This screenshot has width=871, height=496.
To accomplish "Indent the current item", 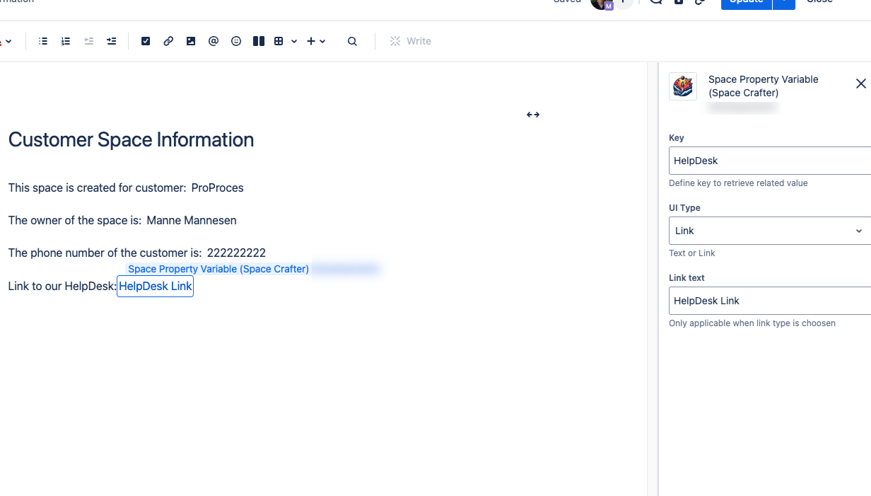I will (112, 41).
